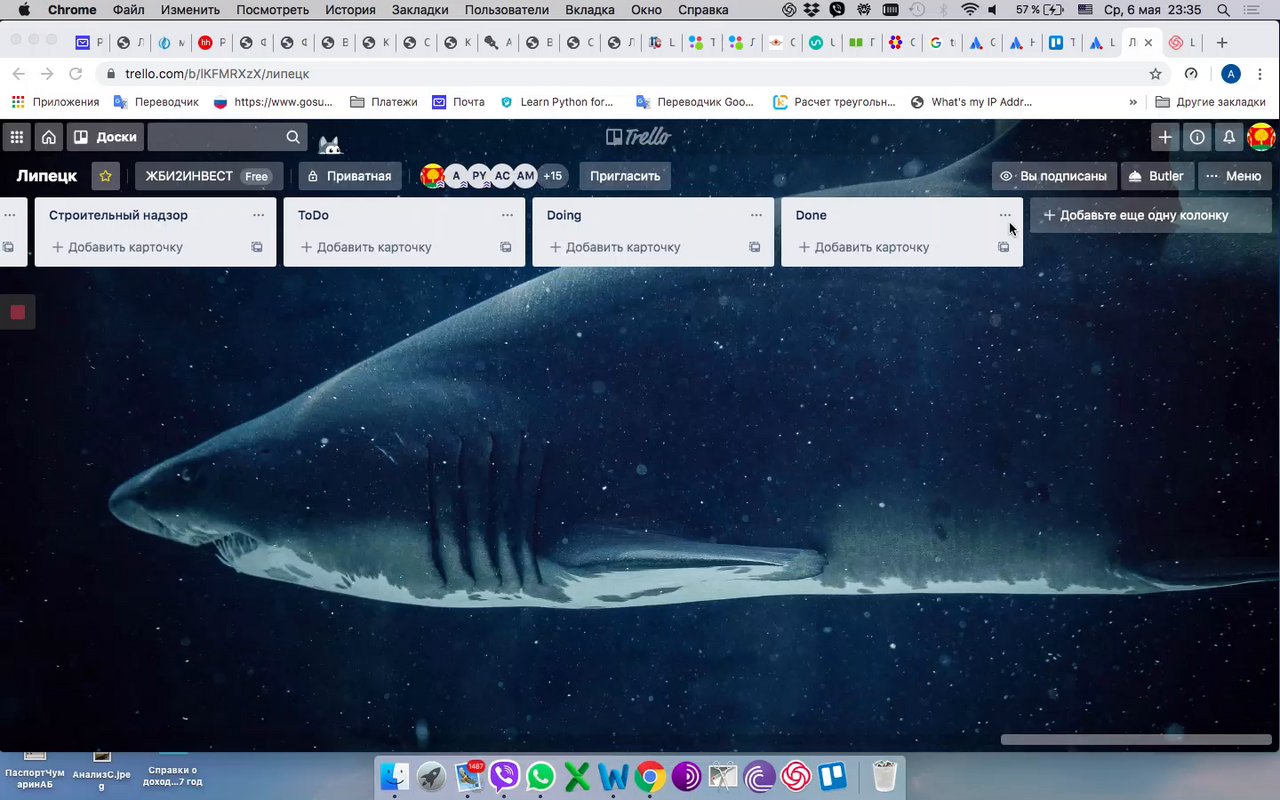This screenshot has width=1280, height=800.
Task: Click Добавьте еще одну колонку
Action: tap(1151, 215)
